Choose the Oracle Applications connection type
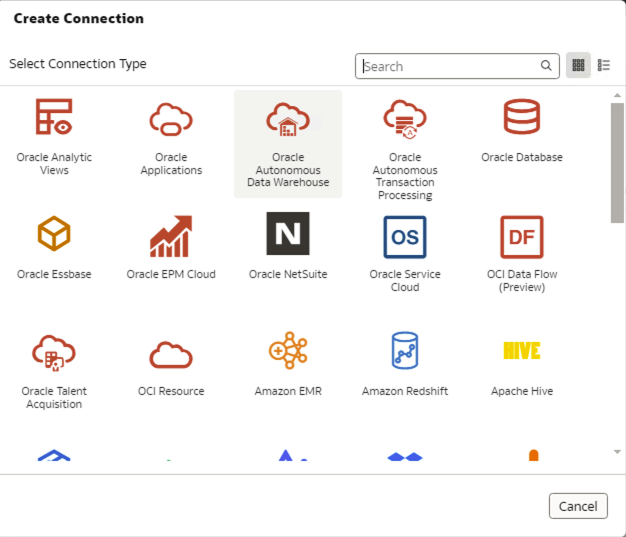The image size is (626, 537). pyautogui.click(x=171, y=119)
